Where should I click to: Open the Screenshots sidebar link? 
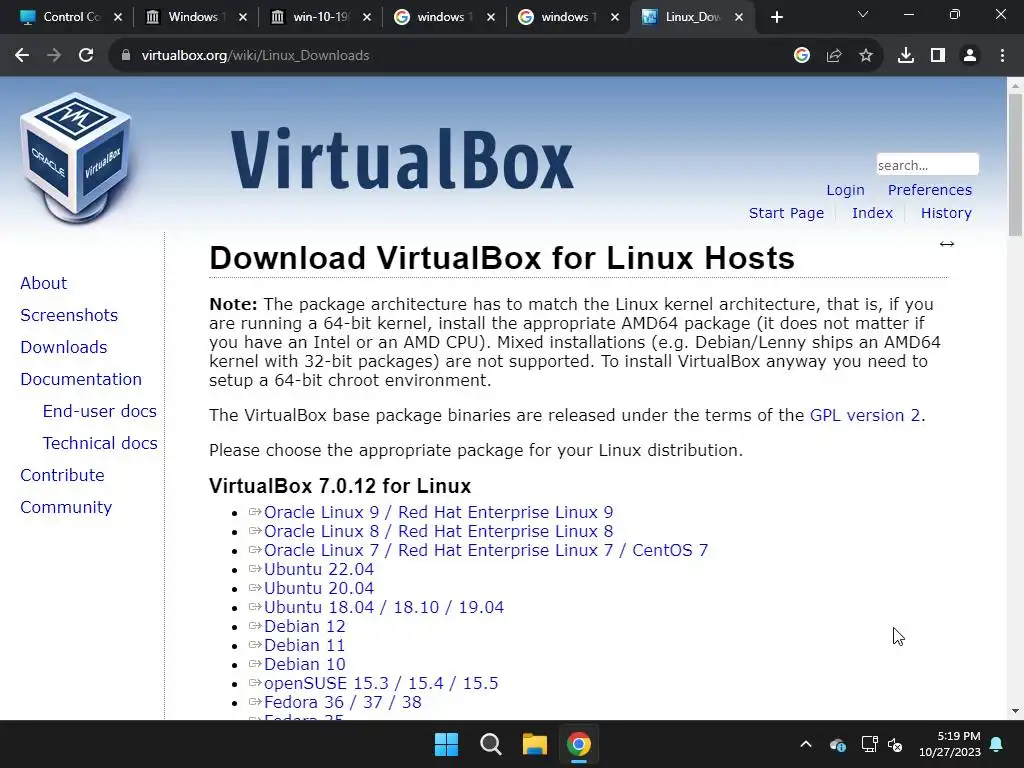click(69, 315)
